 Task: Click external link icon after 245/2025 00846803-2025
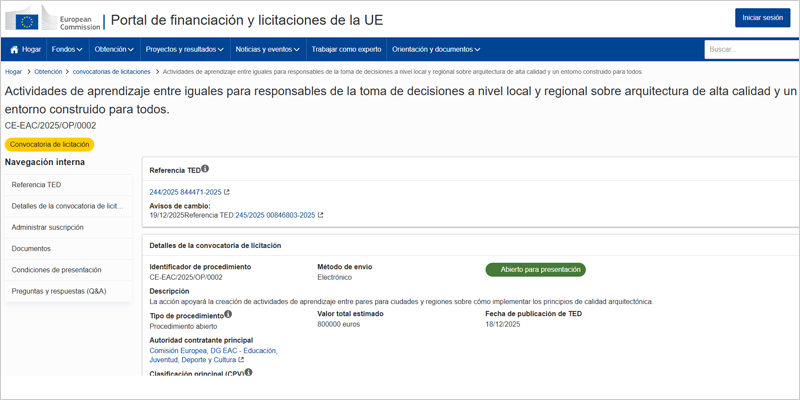pos(320,215)
